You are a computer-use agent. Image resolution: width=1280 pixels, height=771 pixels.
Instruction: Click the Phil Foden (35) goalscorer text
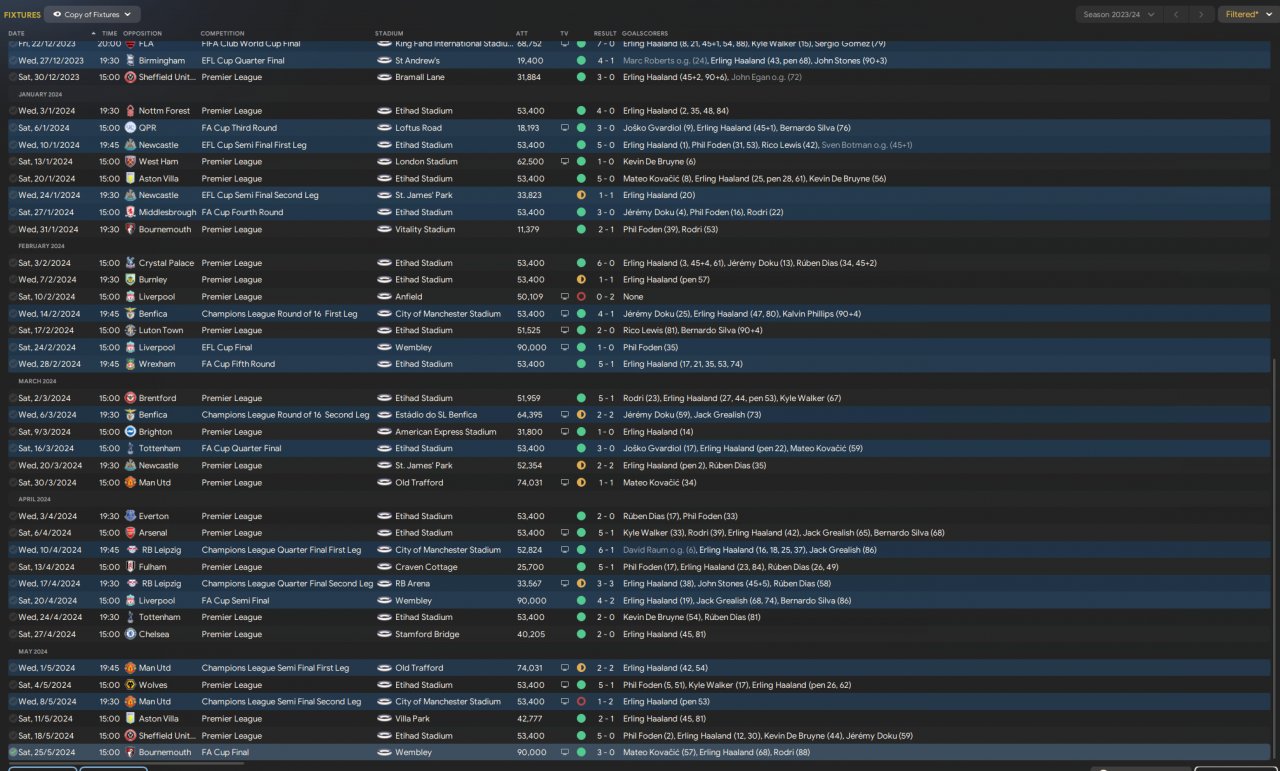pyautogui.click(x=650, y=347)
